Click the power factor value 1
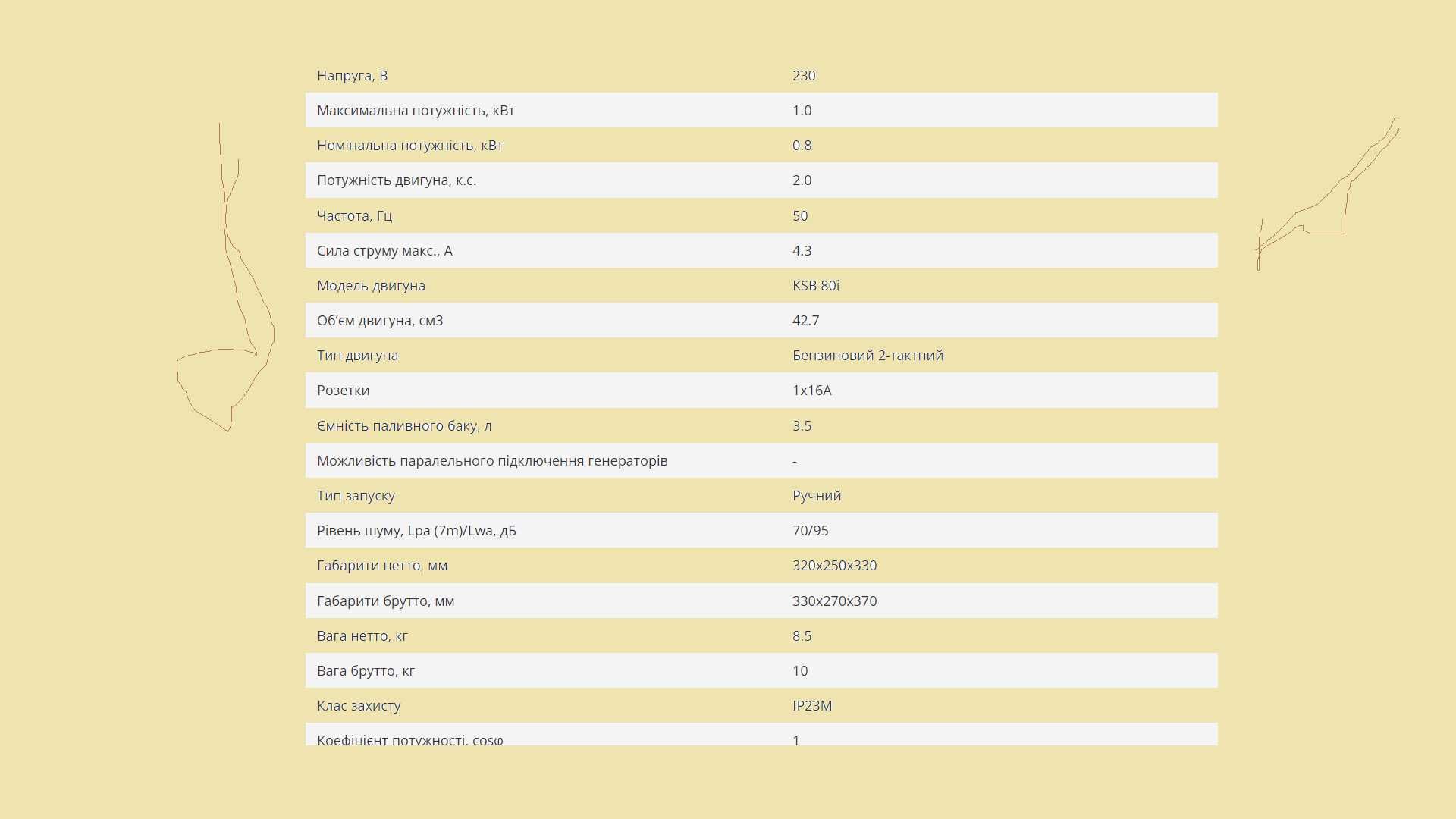 [796, 739]
